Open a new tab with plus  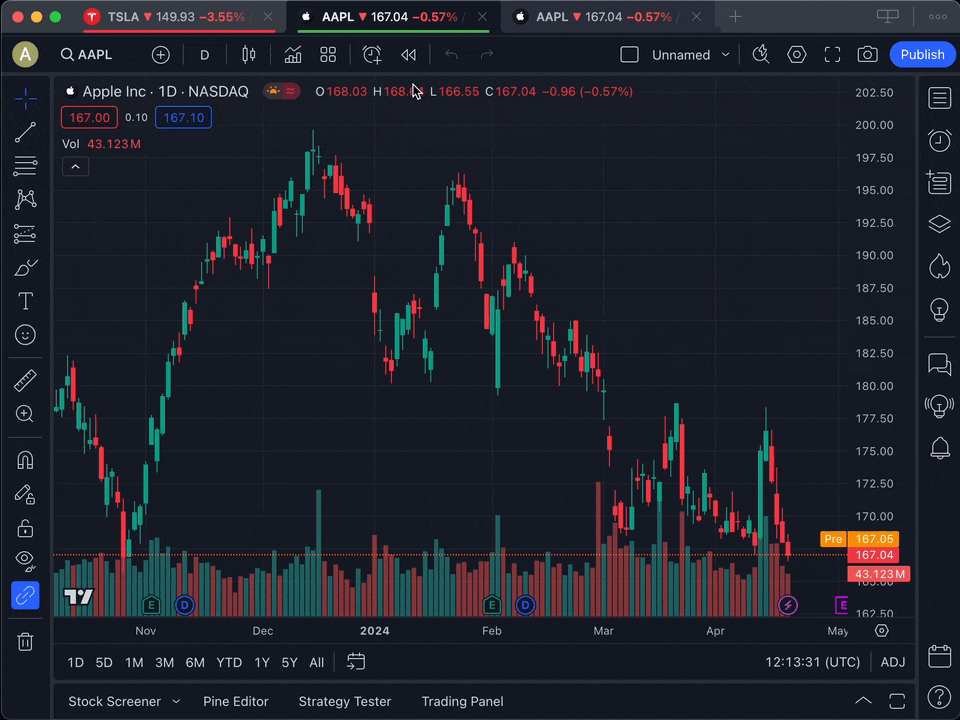point(735,17)
